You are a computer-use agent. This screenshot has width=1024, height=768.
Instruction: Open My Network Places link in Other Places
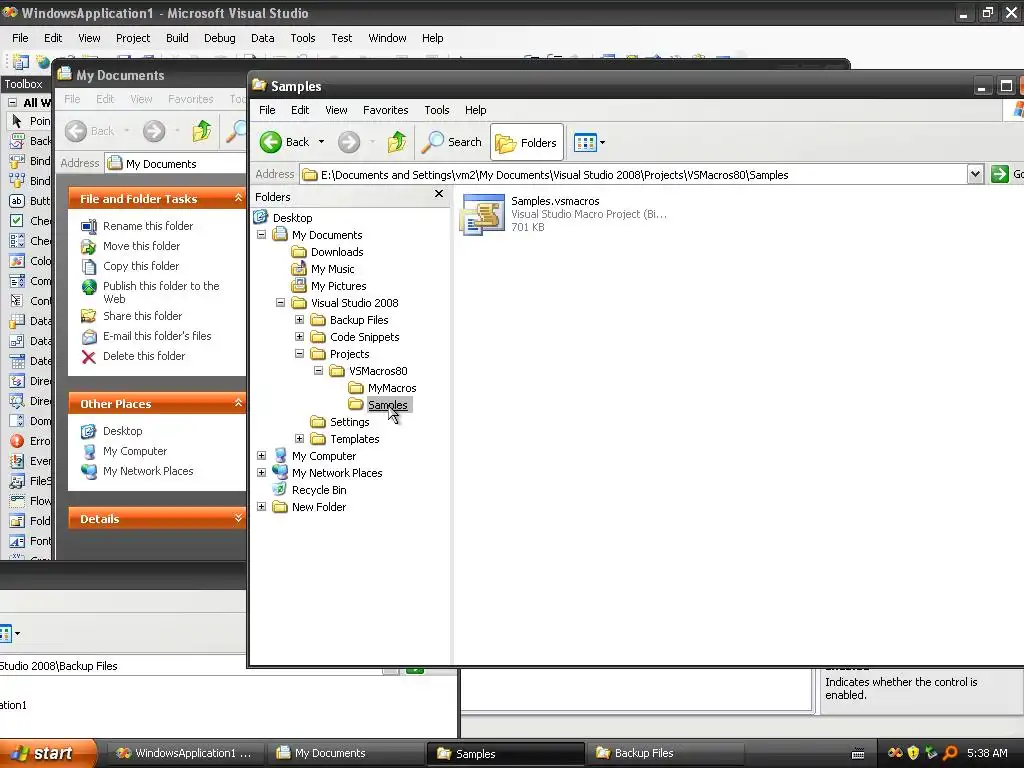point(148,471)
